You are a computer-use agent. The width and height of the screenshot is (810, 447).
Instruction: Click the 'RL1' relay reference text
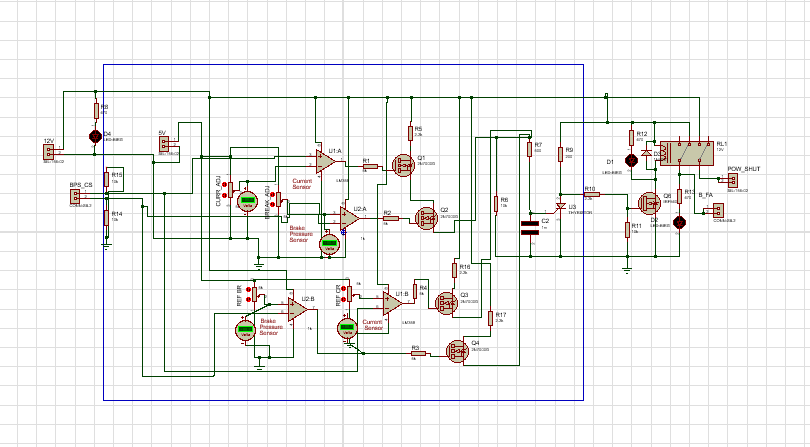pos(721,144)
